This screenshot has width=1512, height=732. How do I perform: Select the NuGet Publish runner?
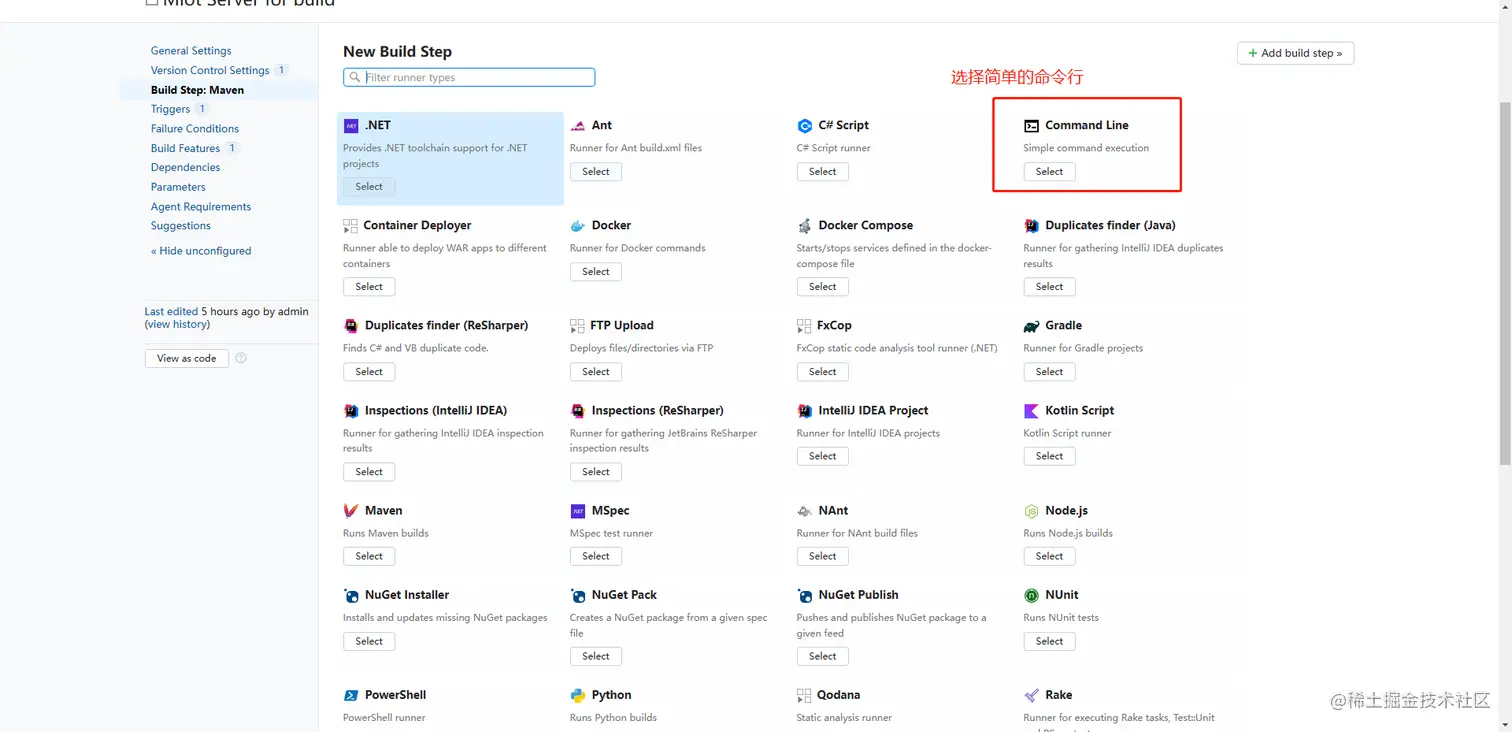click(823, 656)
